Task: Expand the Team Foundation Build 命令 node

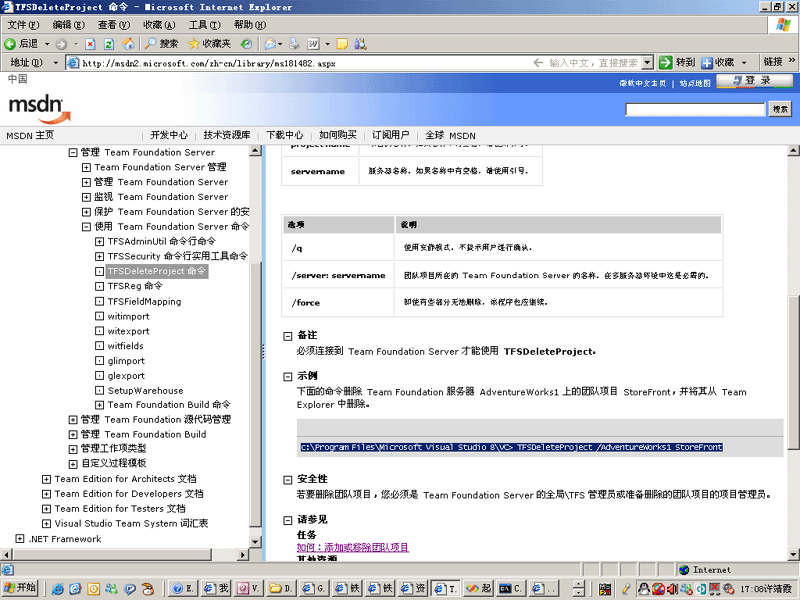Action: point(99,405)
